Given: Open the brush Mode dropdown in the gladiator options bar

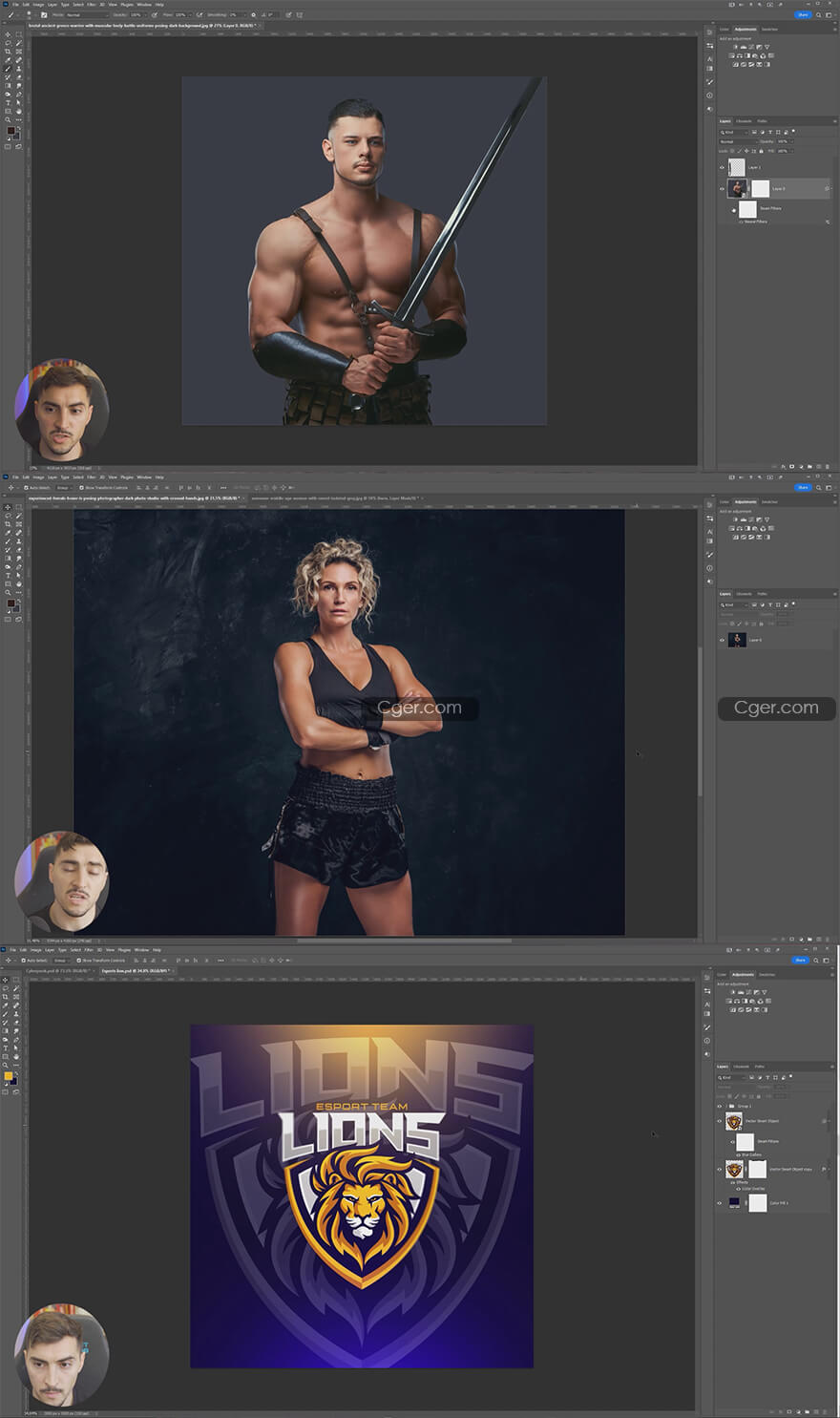Looking at the screenshot, I should click(86, 15).
